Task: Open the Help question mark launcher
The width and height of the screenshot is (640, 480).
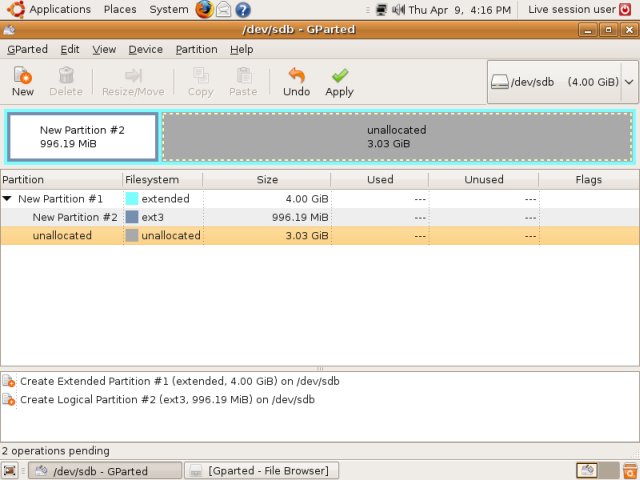Action: 243,9
